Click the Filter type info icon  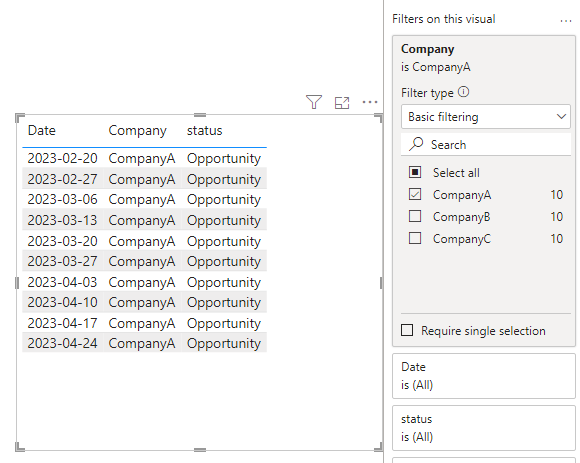pos(463,92)
